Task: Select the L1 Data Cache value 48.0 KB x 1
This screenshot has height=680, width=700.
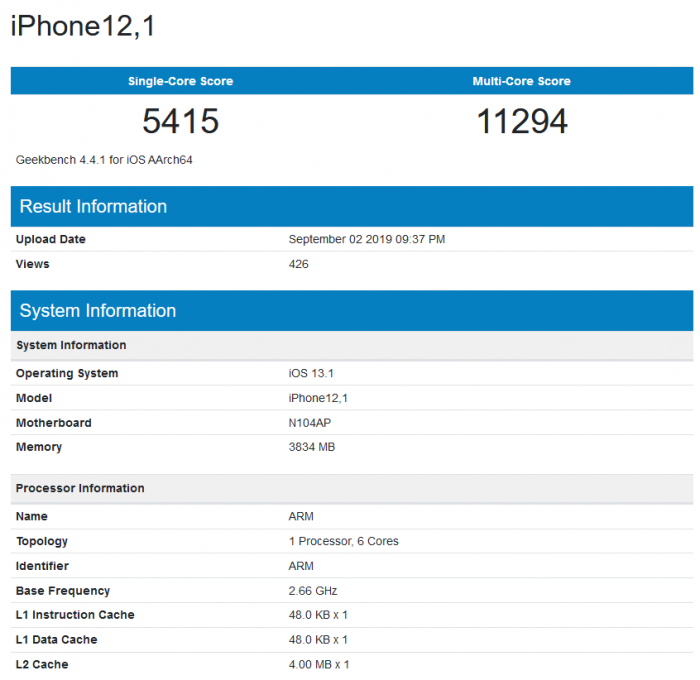Action: (318, 640)
